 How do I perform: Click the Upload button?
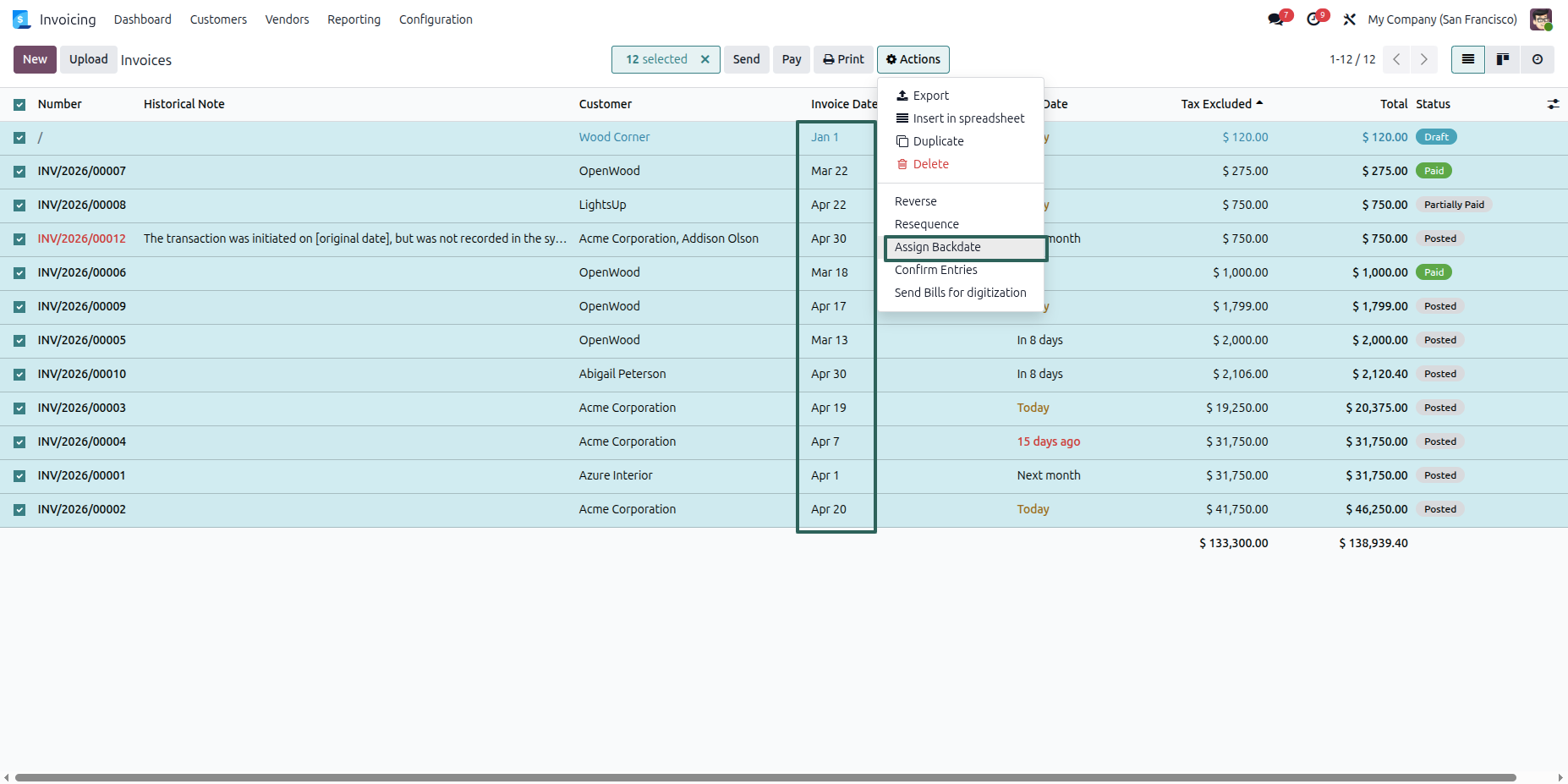point(89,59)
